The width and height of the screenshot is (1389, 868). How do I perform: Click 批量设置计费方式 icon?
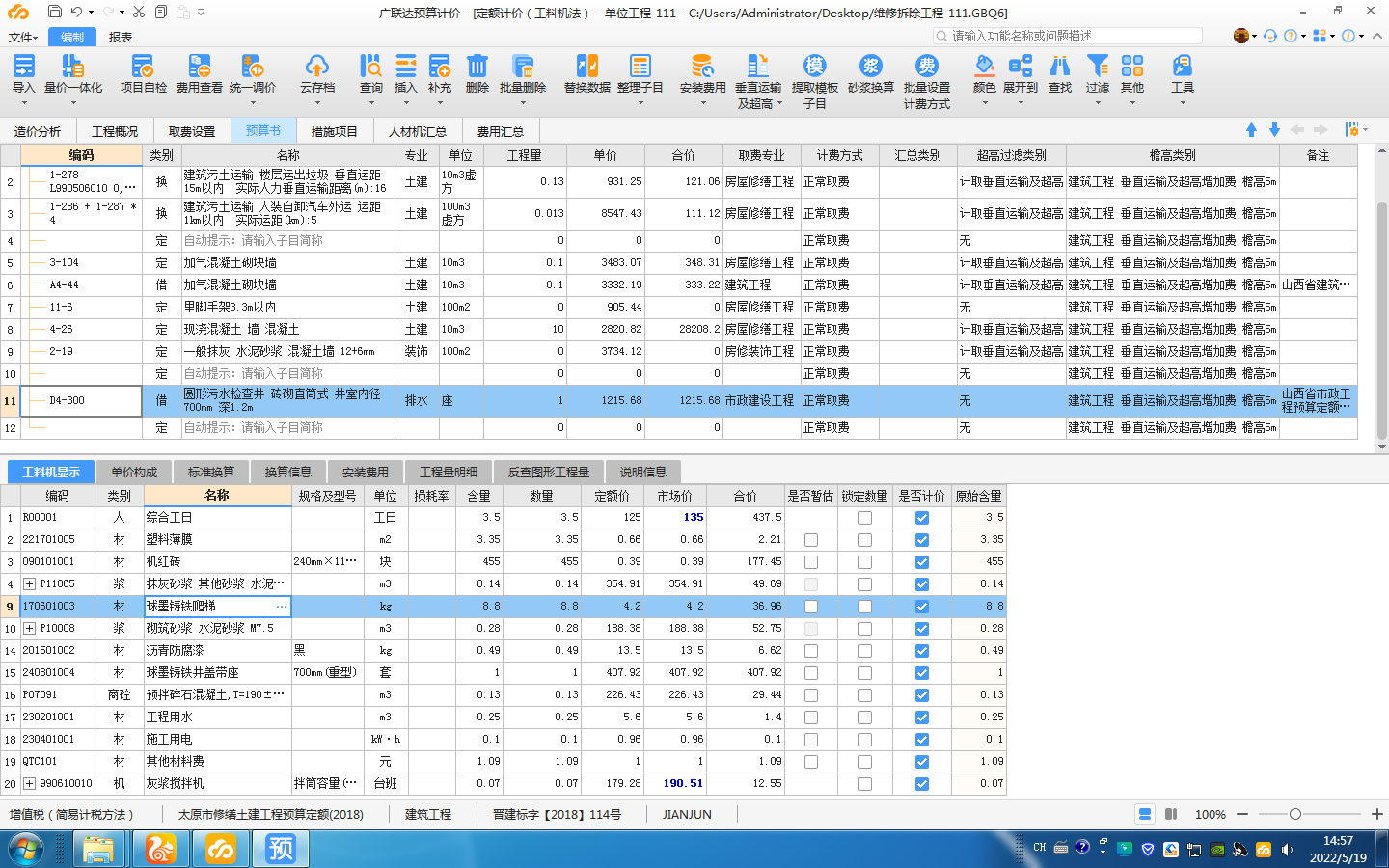coord(927,66)
